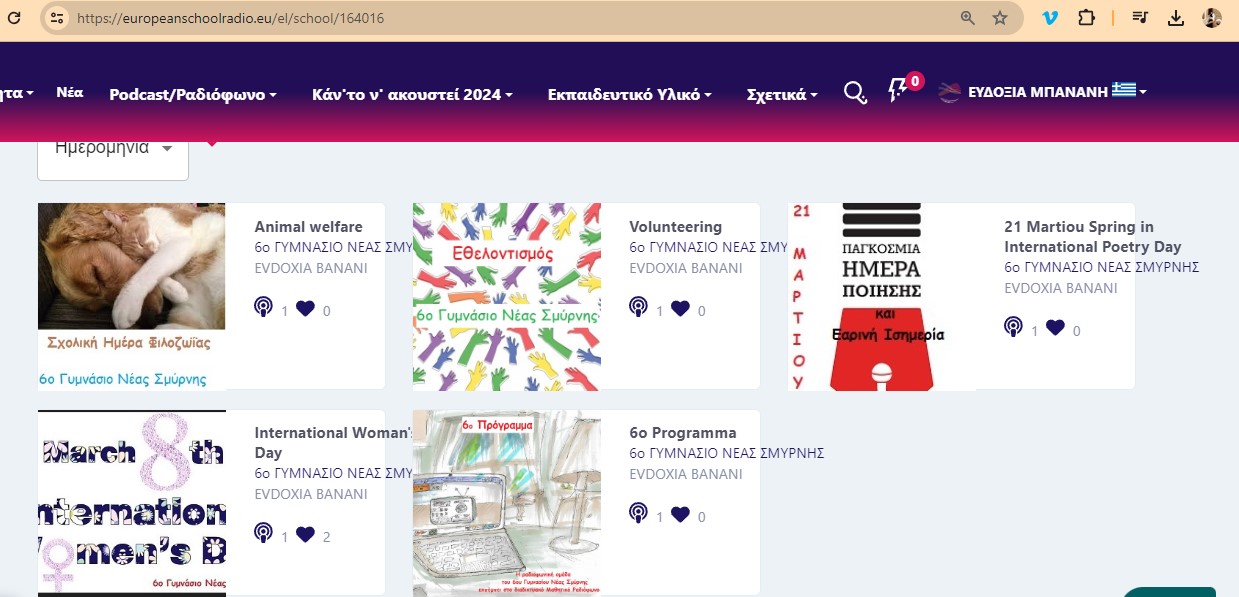Like the International Woman's Day podcast
The width and height of the screenshot is (1239, 597).
(x=306, y=535)
